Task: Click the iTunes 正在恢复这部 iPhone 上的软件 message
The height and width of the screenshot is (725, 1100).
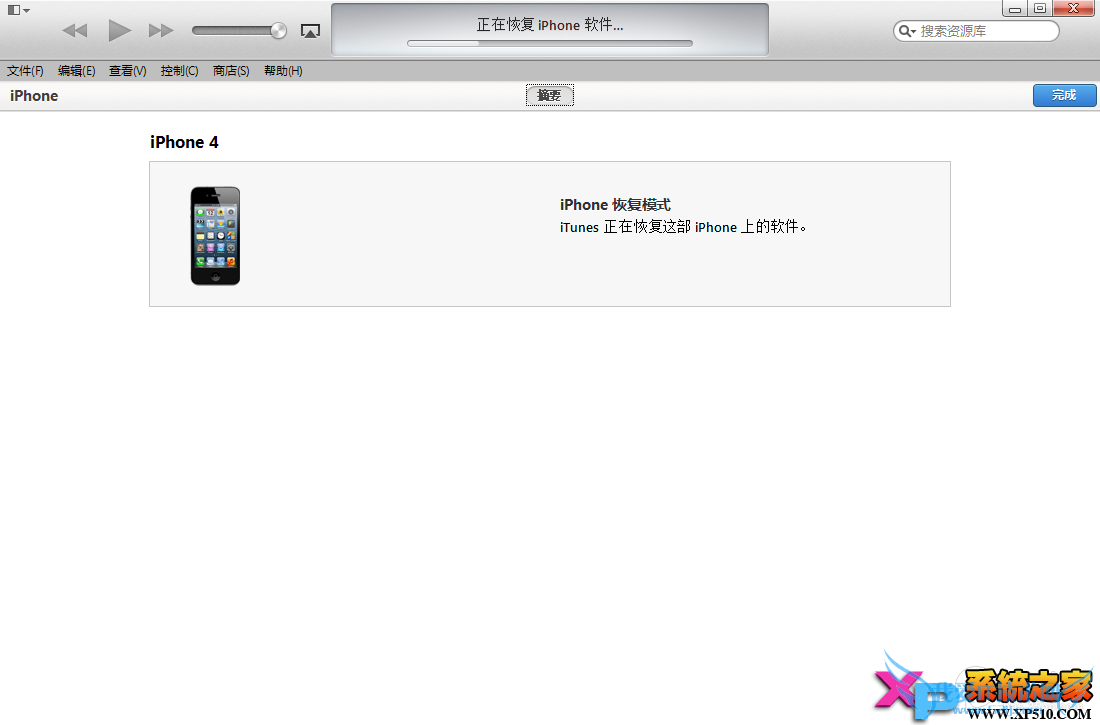Action: tap(683, 227)
